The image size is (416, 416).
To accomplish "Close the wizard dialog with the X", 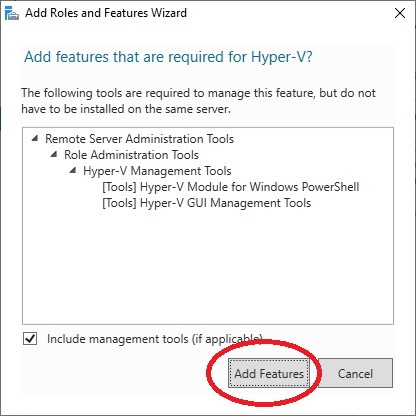I will (x=400, y=13).
